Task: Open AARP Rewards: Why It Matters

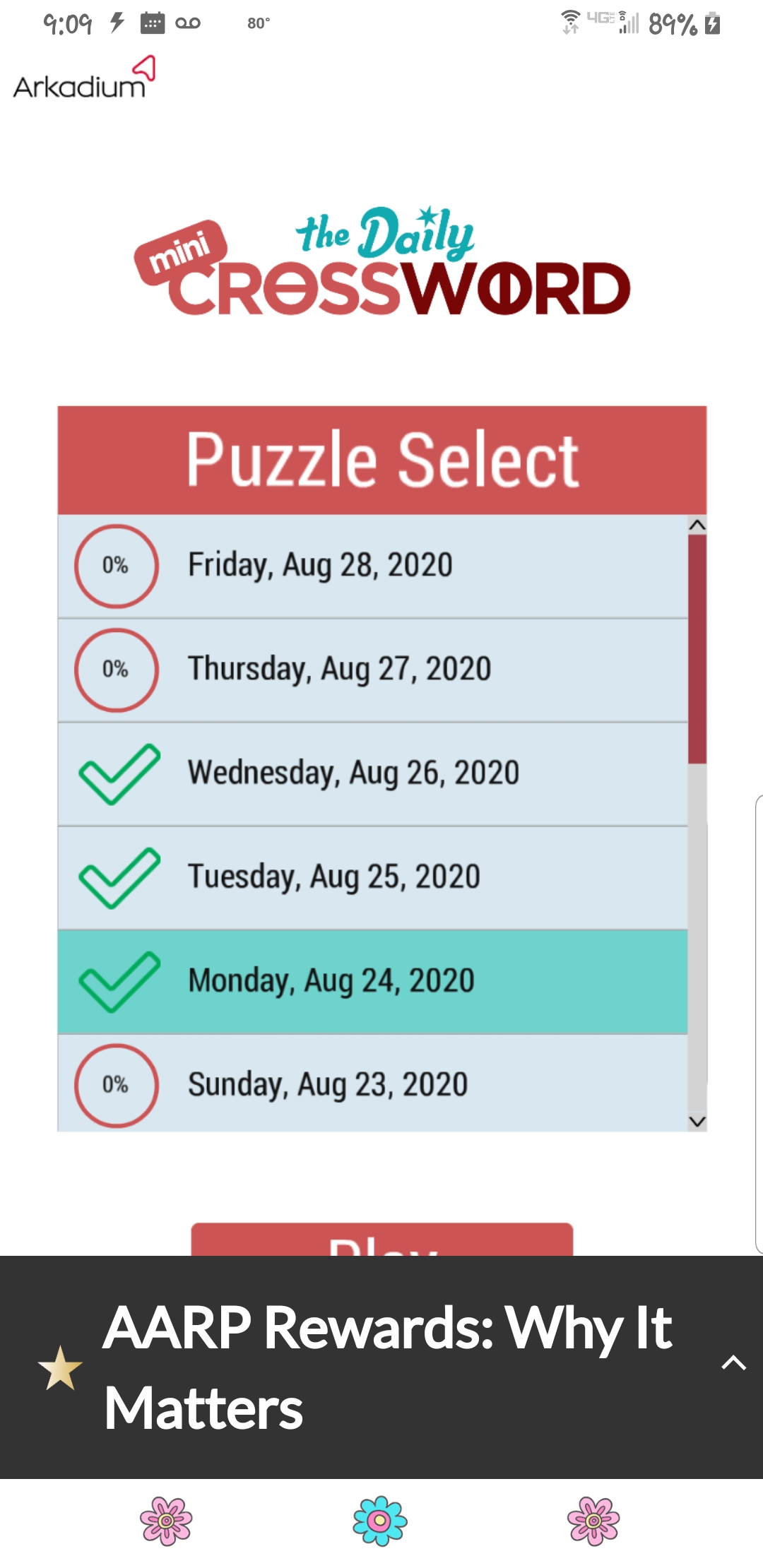Action: [x=387, y=1367]
